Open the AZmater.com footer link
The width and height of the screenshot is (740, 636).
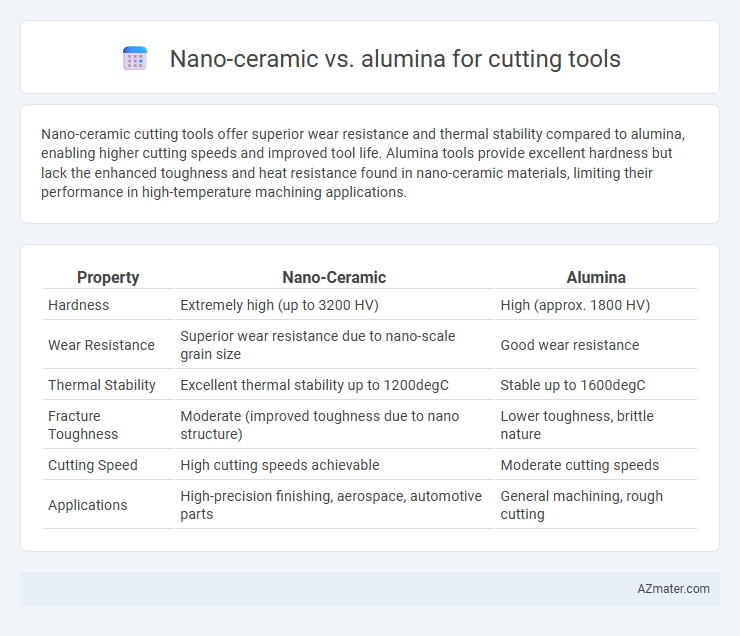(x=673, y=589)
